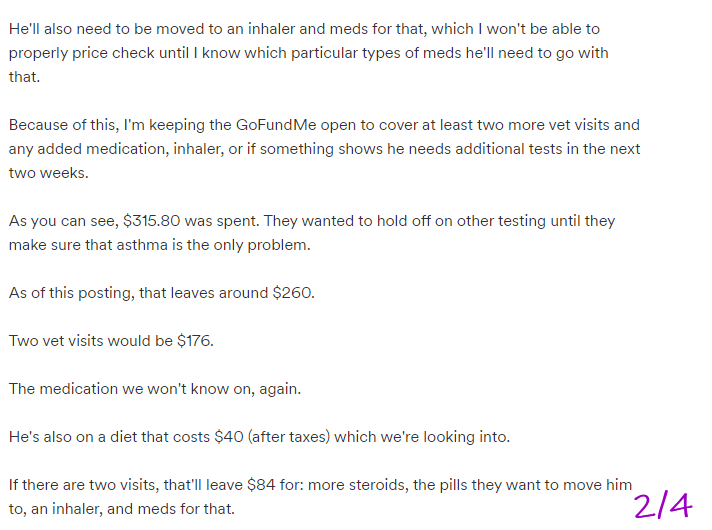Click the $260 remaining amount

pyautogui.click(x=293, y=293)
